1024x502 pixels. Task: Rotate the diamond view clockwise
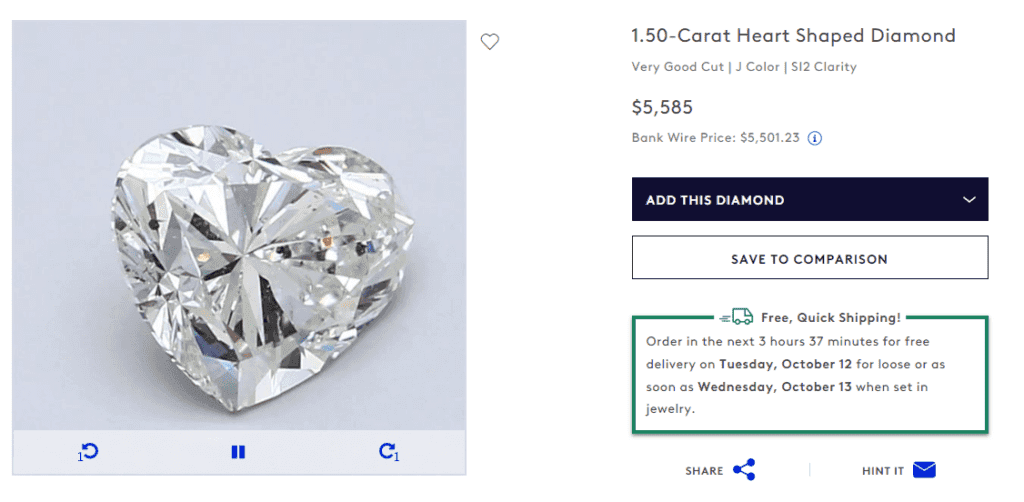[x=389, y=452]
